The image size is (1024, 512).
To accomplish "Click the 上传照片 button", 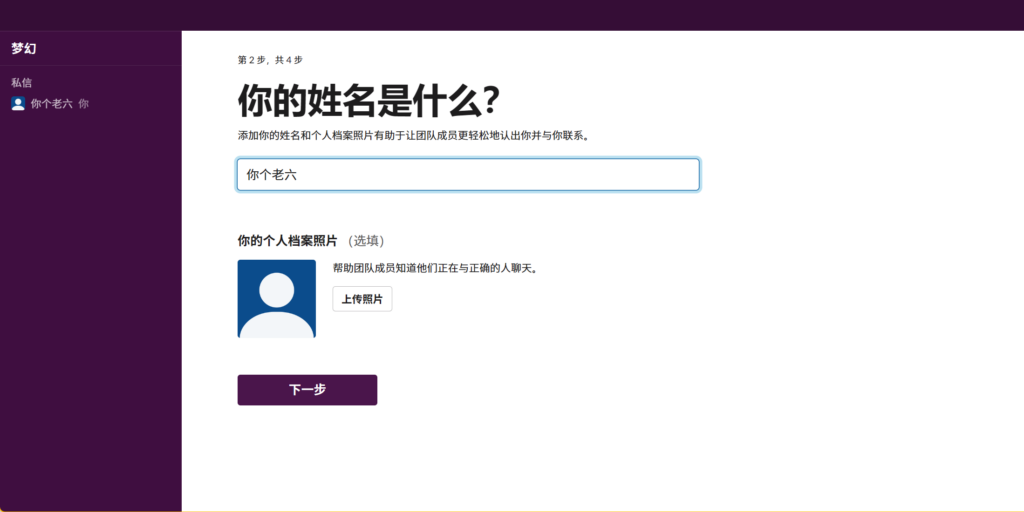I will pos(362,299).
